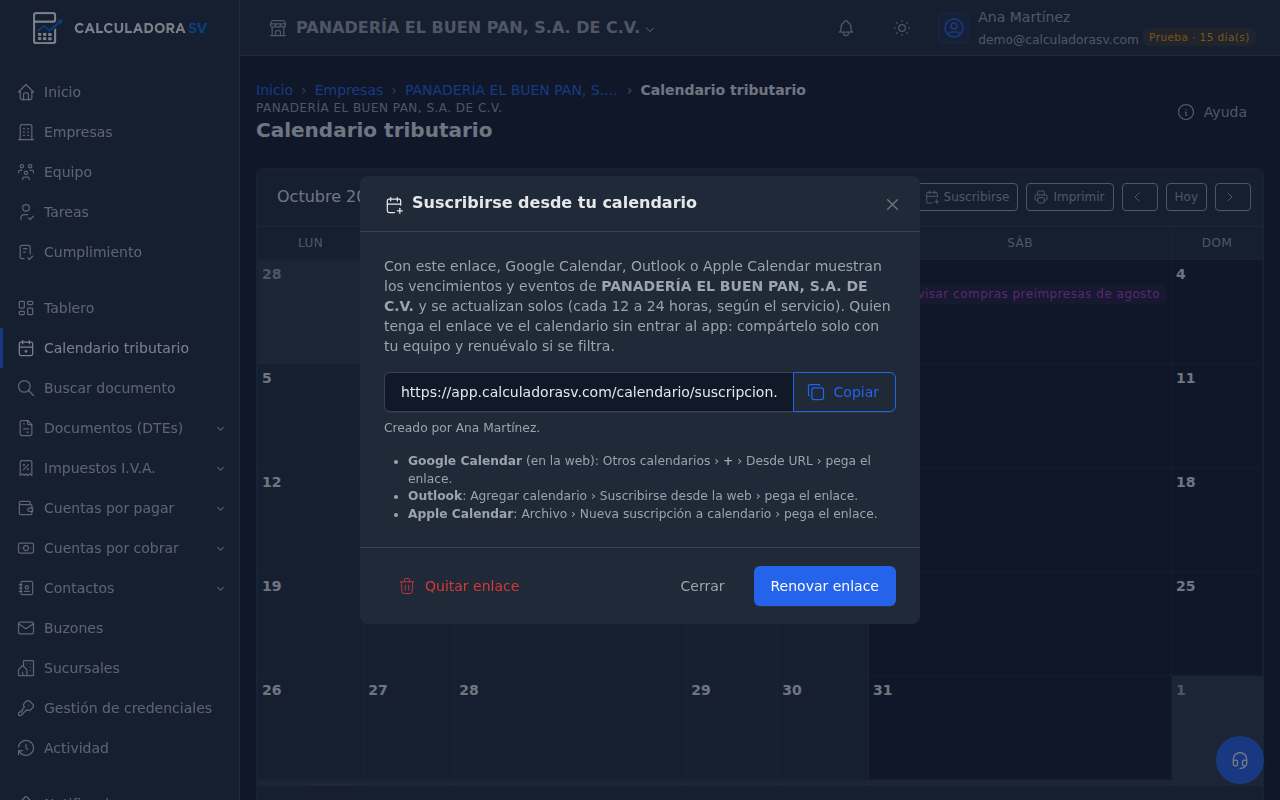The width and height of the screenshot is (1280, 800).
Task: Expand Documentos (DTEs) submenu
Action: click(120, 428)
